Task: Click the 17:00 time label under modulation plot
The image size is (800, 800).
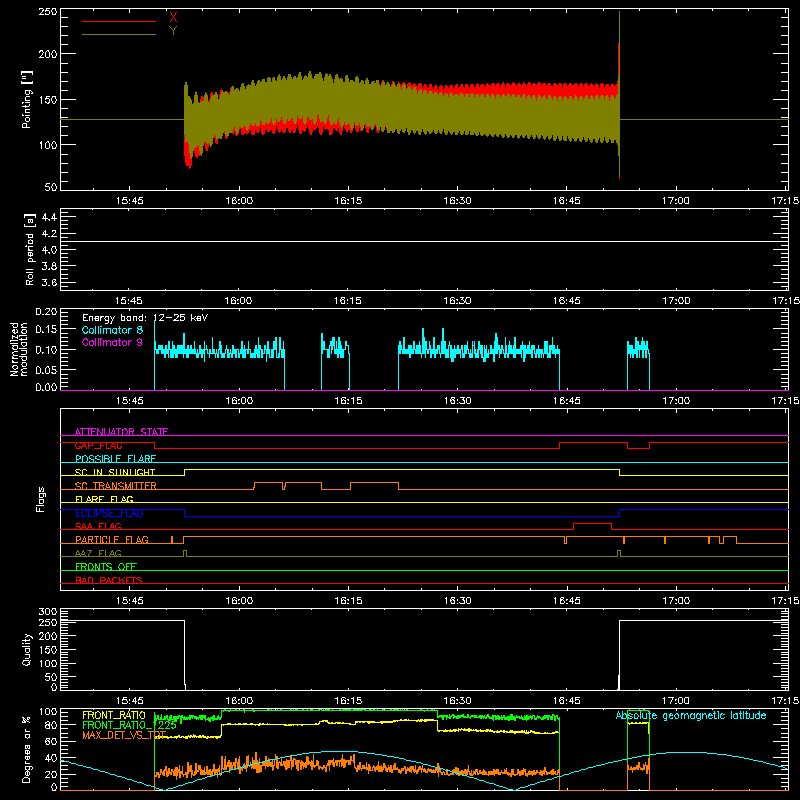Action: (x=676, y=401)
